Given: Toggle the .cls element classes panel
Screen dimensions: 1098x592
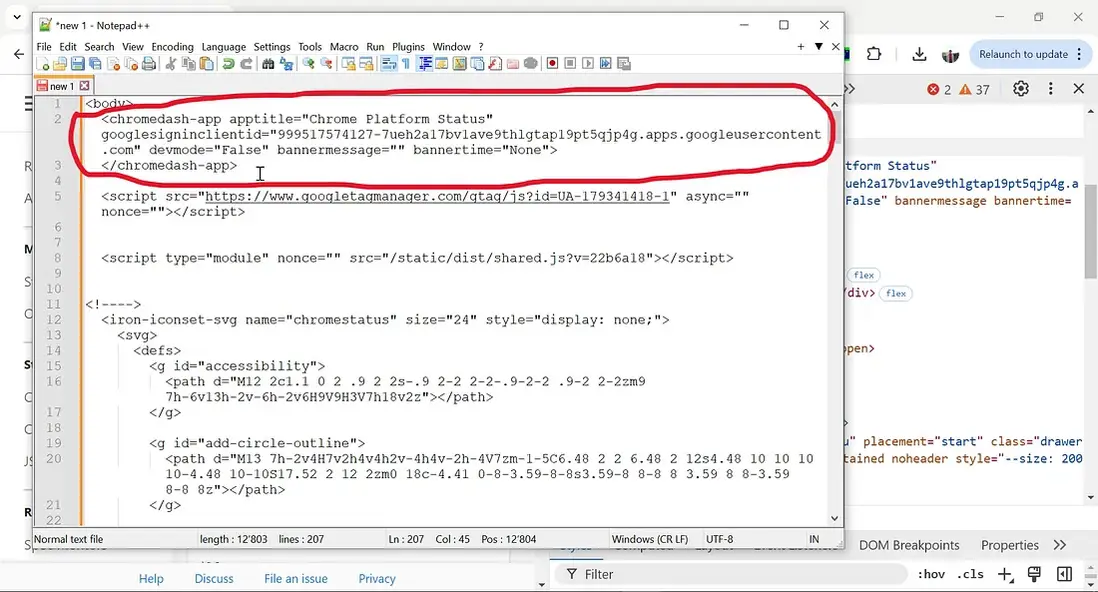Looking at the screenshot, I should tap(970, 574).
